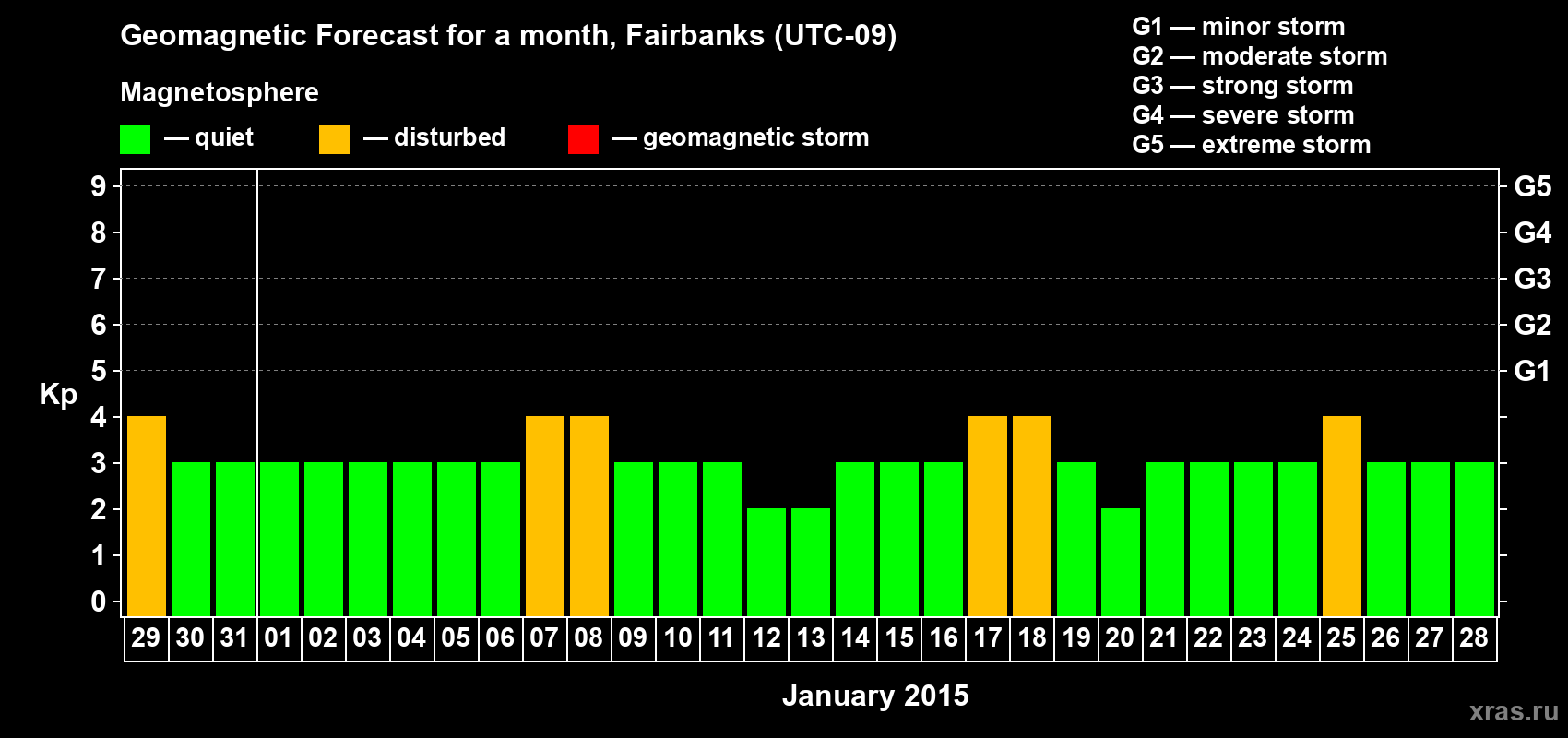Click the date label 28
This screenshot has height=738, width=1568.
point(1474,637)
